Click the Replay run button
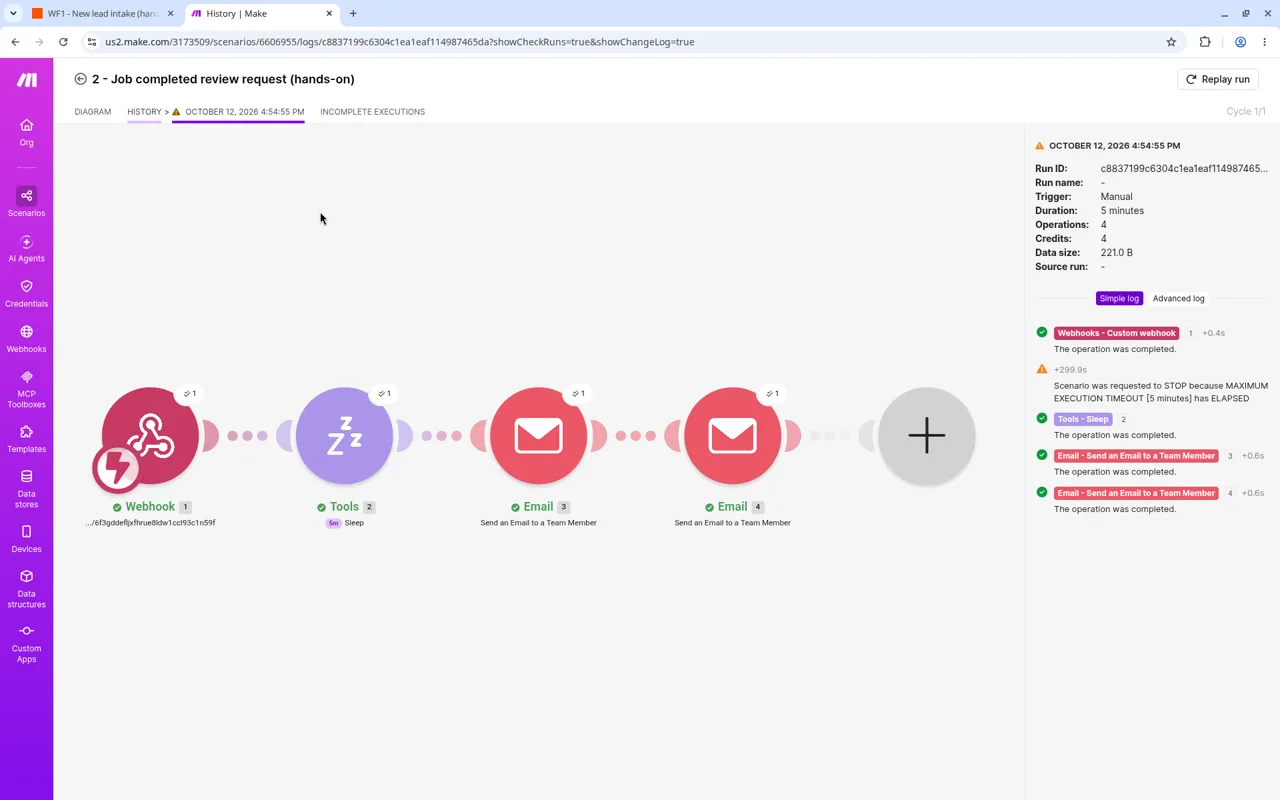Screen dimensions: 1280x800 coord(1217,79)
